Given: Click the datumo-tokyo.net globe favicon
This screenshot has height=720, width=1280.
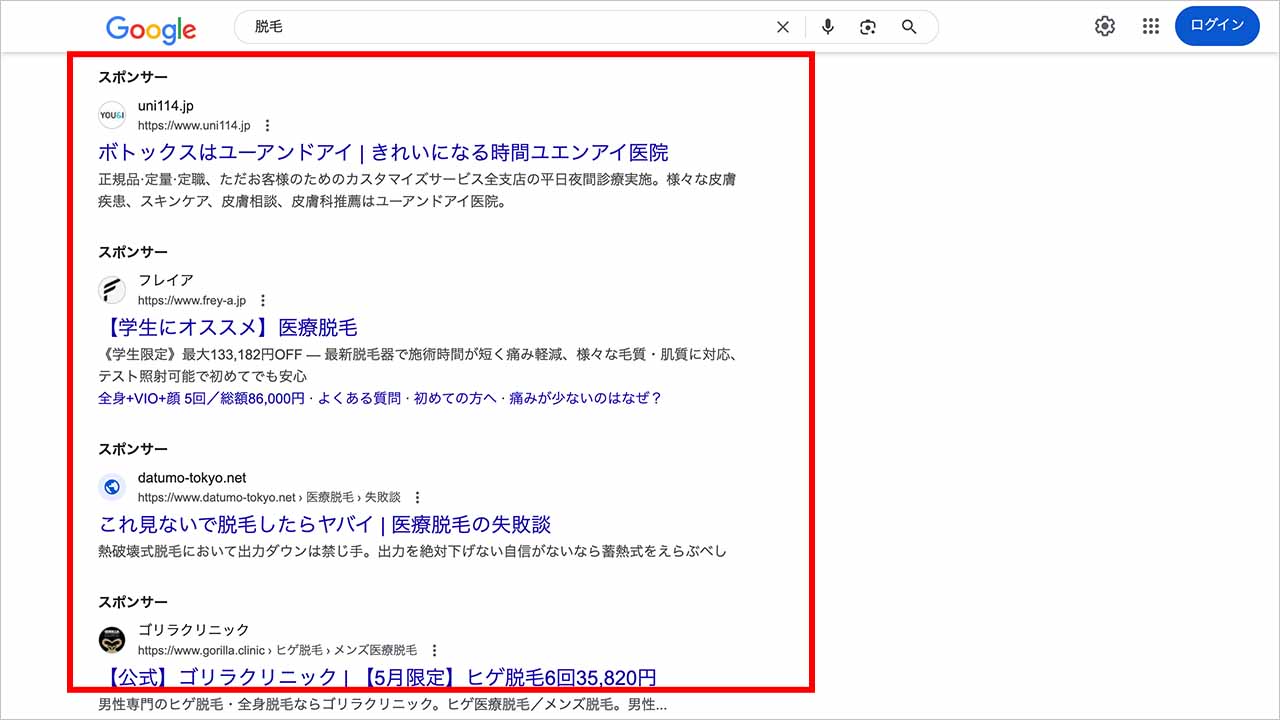Looking at the screenshot, I should [112, 487].
